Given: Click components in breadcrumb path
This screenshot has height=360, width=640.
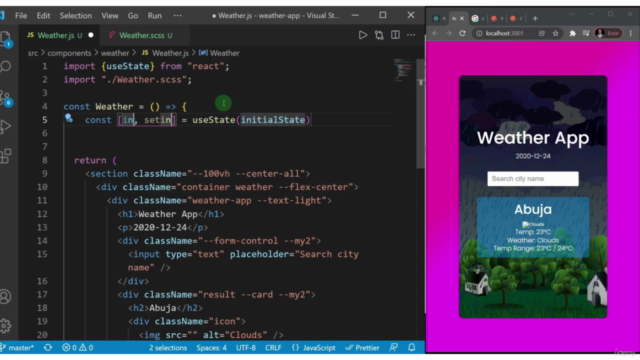Looking at the screenshot, I should point(69,53).
